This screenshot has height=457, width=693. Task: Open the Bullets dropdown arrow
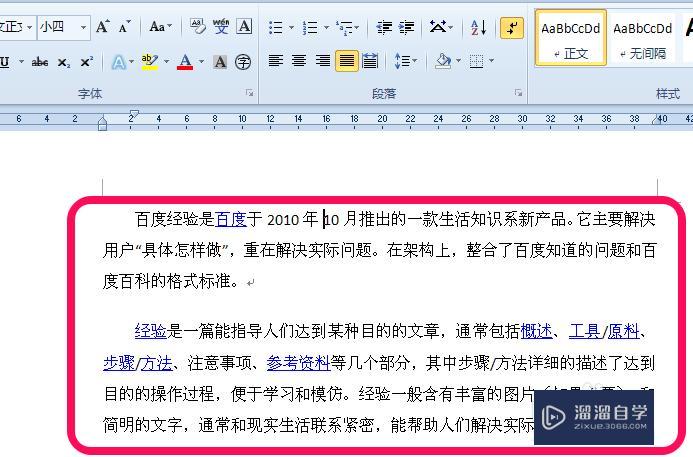point(291,28)
